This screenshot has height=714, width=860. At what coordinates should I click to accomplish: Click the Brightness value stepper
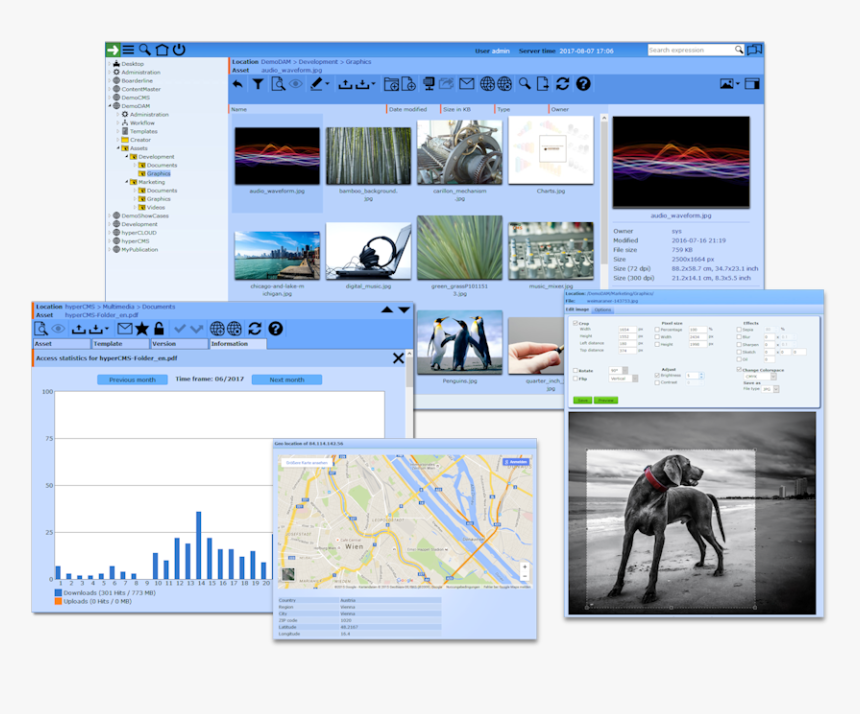(x=701, y=375)
